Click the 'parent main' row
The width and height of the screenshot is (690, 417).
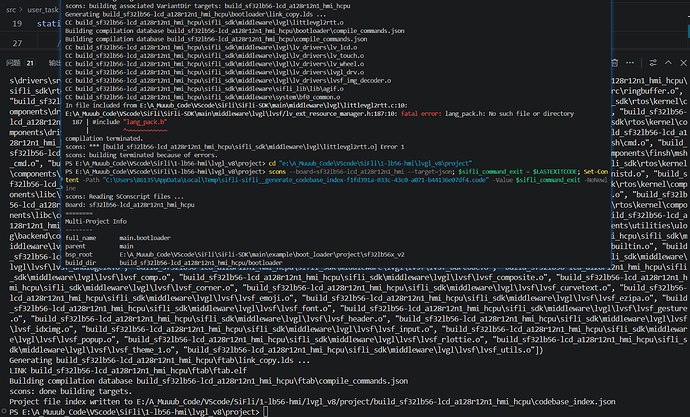(x=99, y=246)
